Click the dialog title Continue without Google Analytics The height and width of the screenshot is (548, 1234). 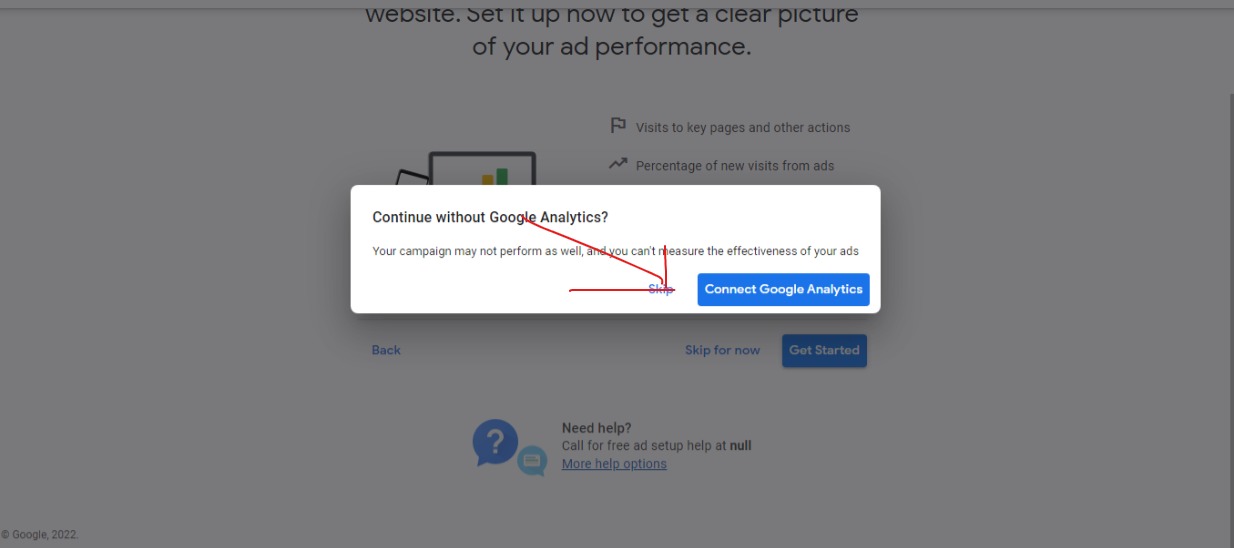pyautogui.click(x=490, y=217)
